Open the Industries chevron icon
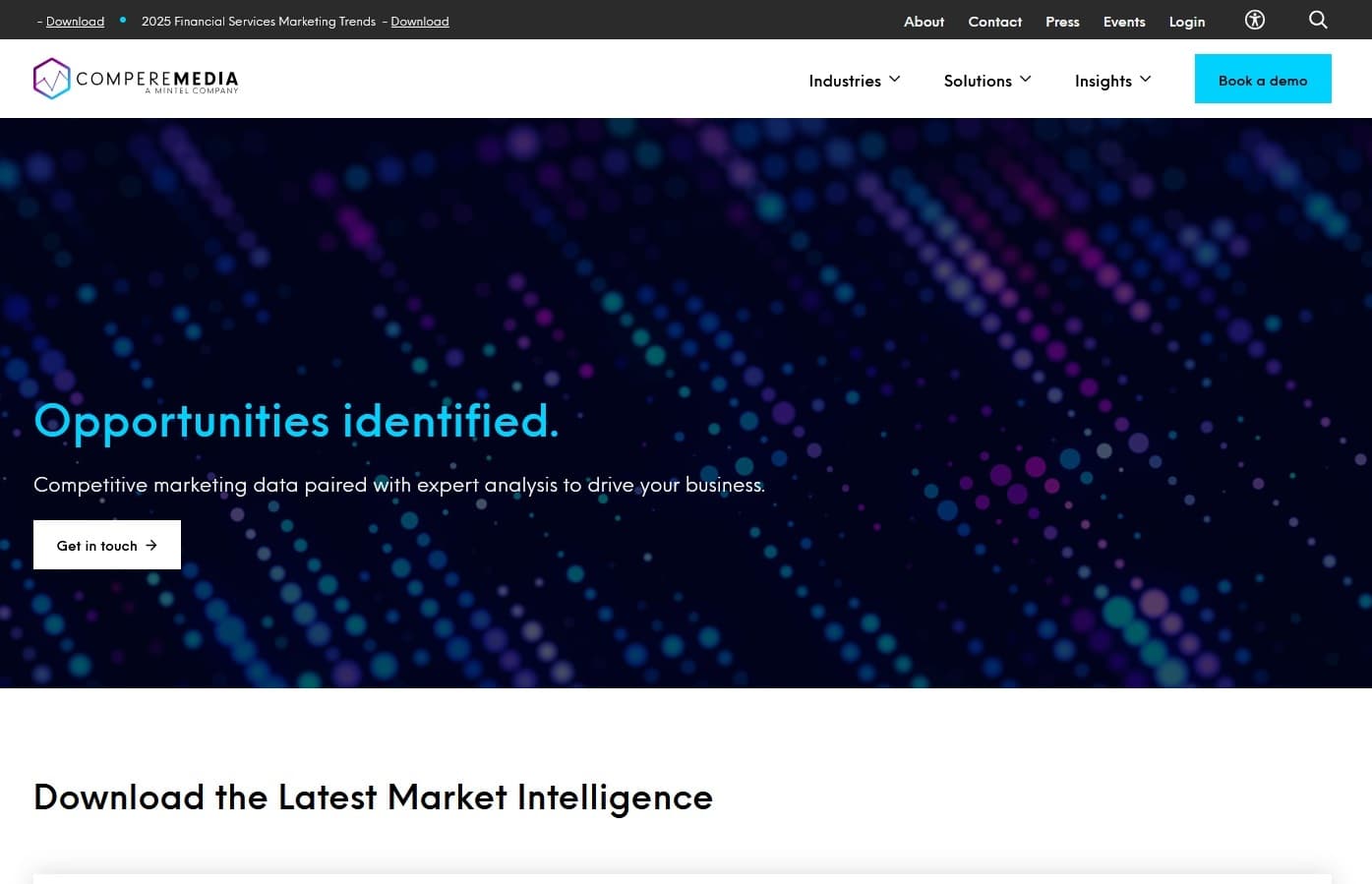Screen dimensions: 1372x884 point(895,79)
